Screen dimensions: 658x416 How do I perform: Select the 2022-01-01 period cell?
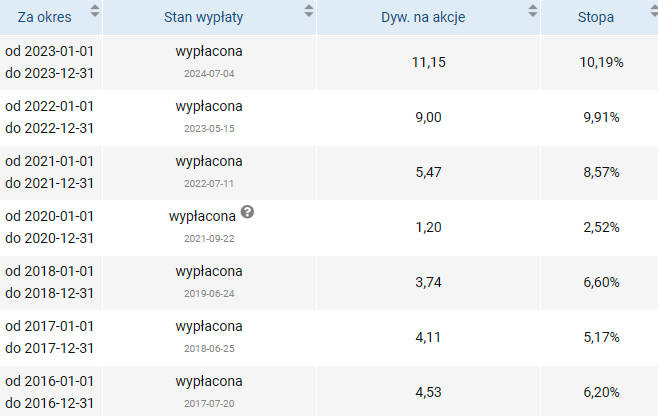(x=51, y=117)
